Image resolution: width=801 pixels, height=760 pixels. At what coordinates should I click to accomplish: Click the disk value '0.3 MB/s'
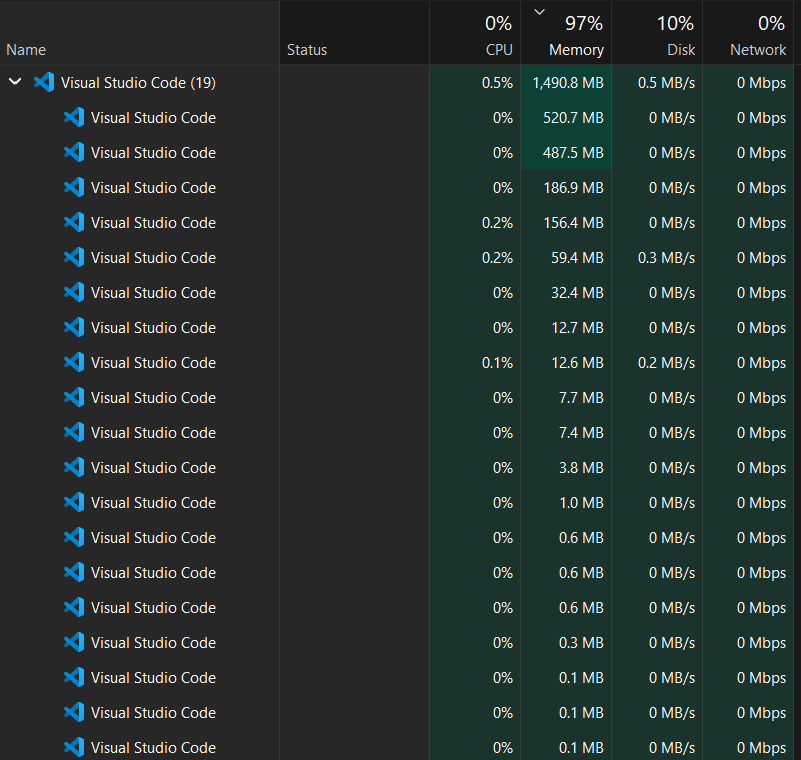coord(667,257)
